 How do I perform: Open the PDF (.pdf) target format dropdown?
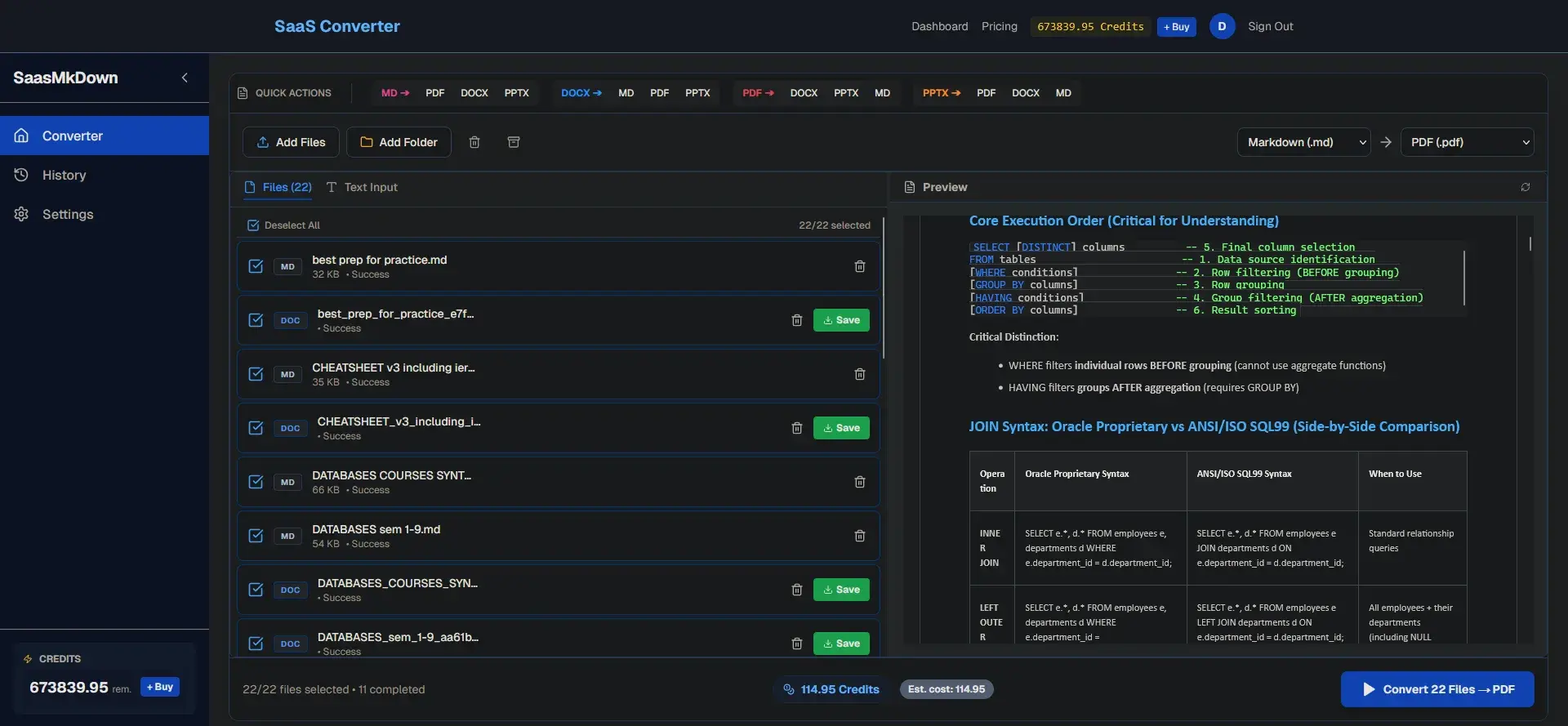click(x=1467, y=142)
